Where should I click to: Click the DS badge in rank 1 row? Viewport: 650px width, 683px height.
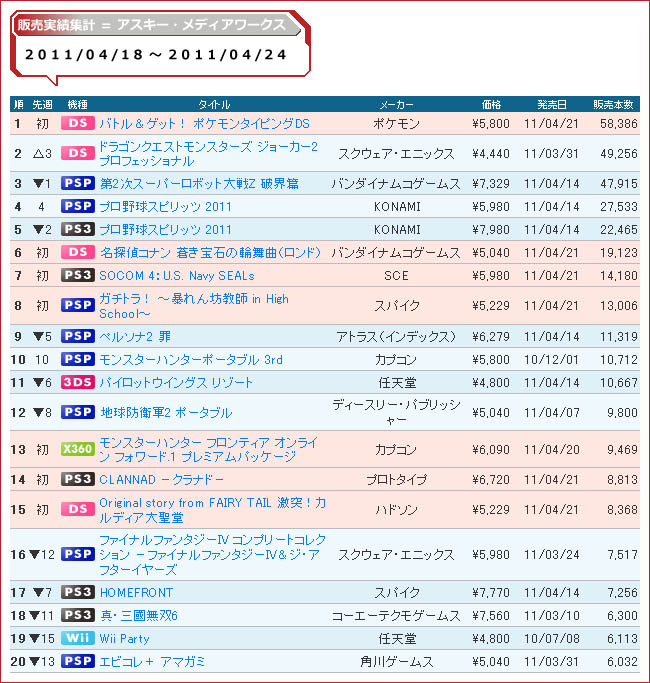pyautogui.click(x=78, y=123)
